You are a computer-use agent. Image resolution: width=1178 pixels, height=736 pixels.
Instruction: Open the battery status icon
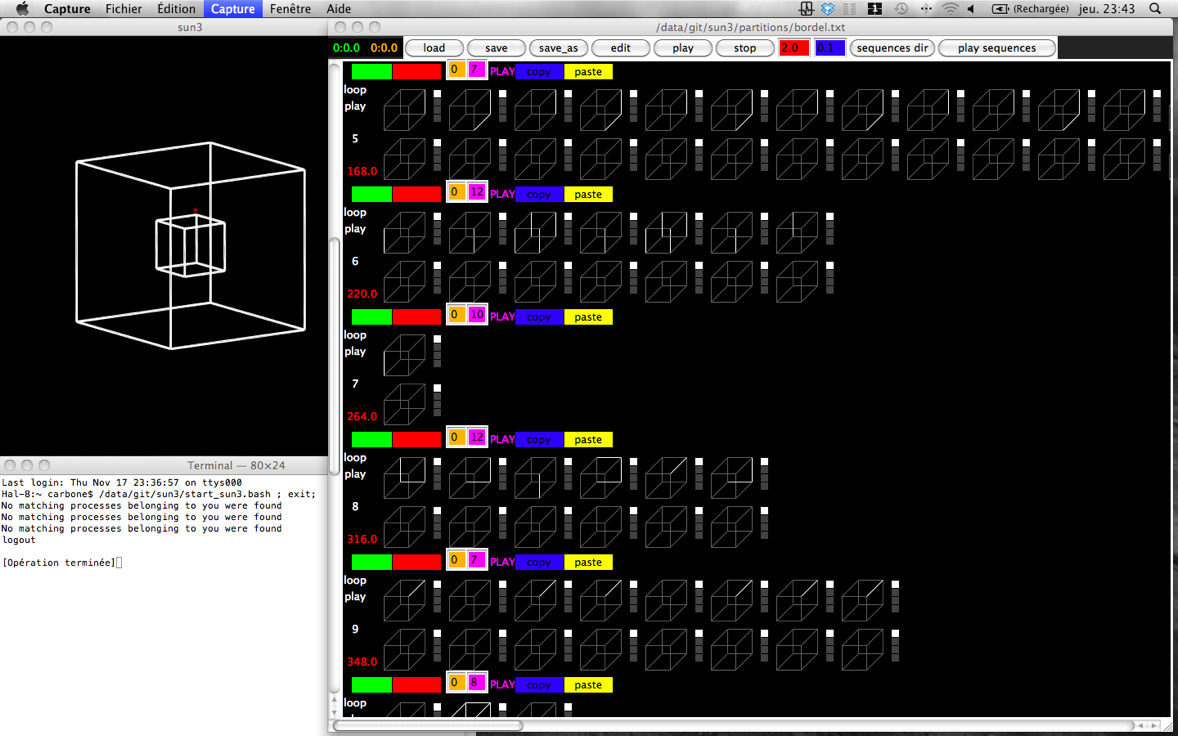pos(1001,9)
